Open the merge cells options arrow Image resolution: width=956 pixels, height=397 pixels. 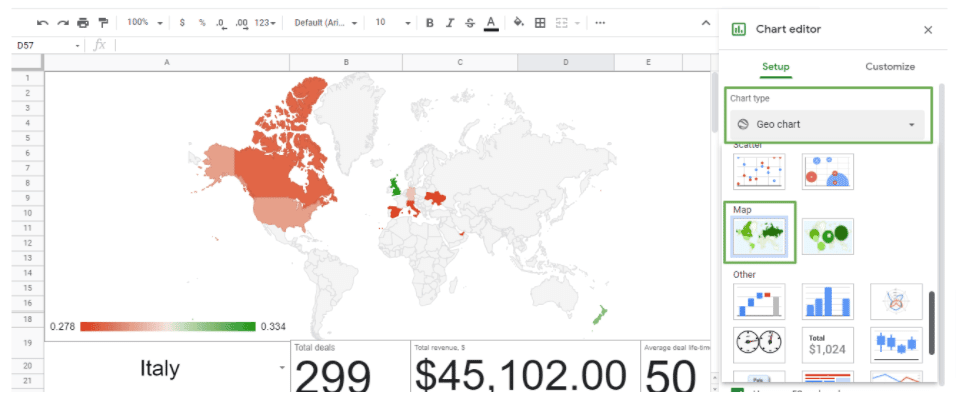577,23
